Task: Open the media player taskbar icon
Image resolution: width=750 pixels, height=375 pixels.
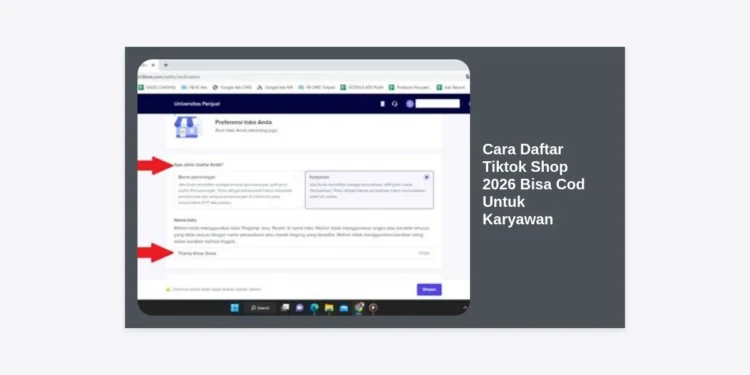Action: (x=373, y=308)
